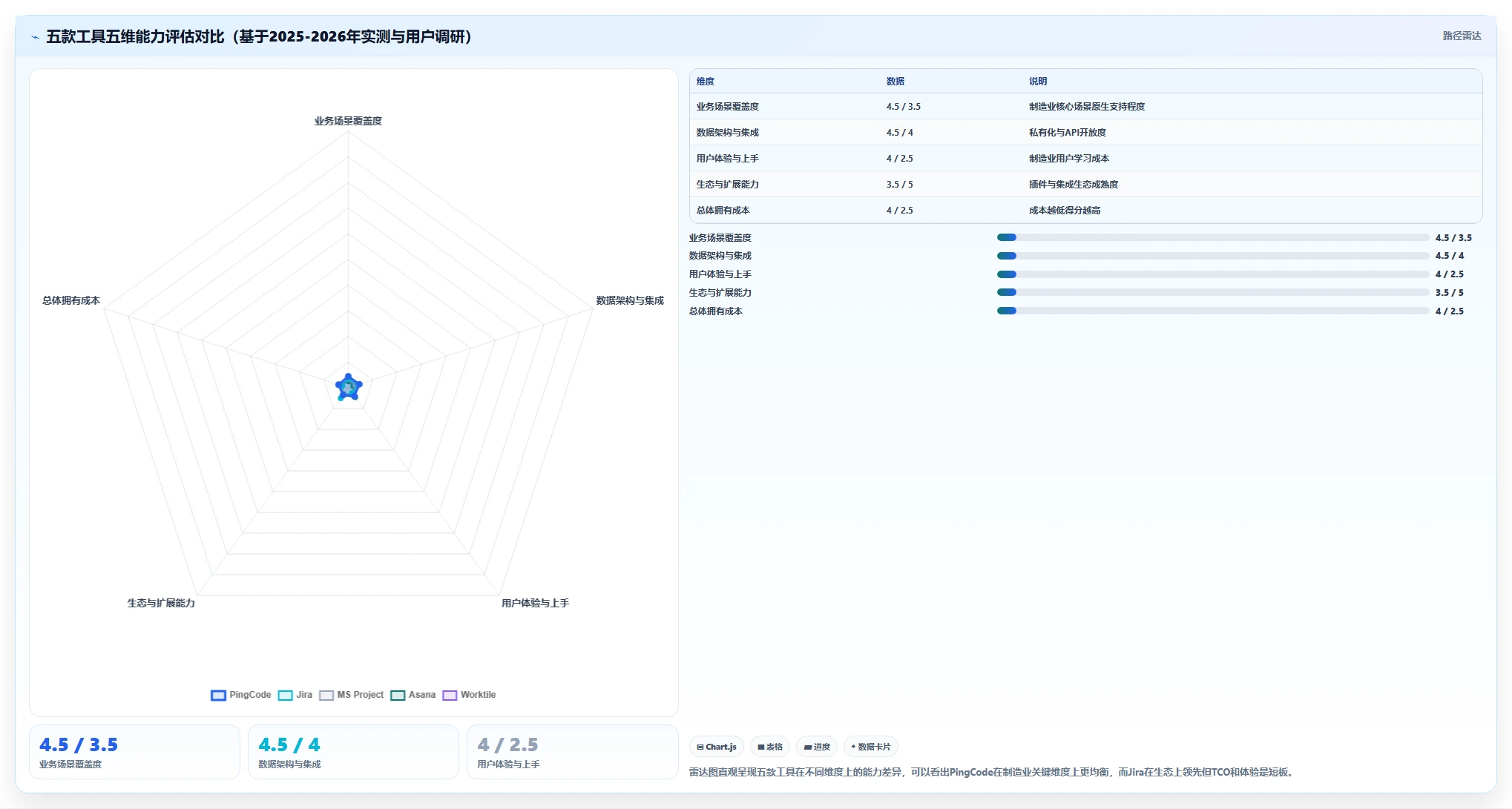Viewport: 1512px width, 809px height.
Task: Click the 维度 column header
Action: (706, 82)
